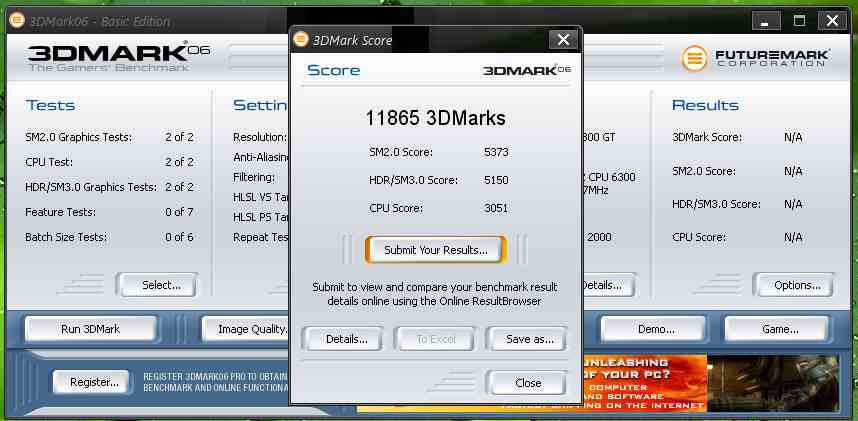This screenshot has height=421, width=858.
Task: Click the System Details button behind dialog
Action: 609,285
